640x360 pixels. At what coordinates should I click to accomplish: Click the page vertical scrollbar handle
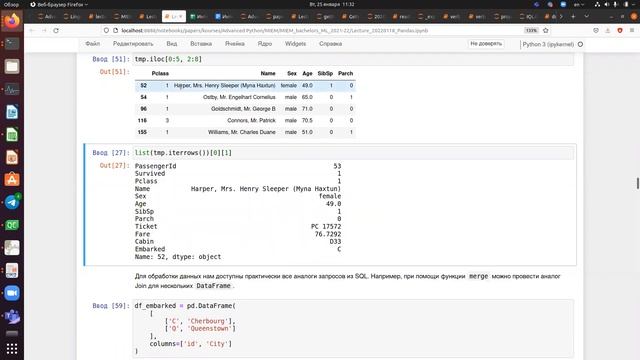coord(638,183)
